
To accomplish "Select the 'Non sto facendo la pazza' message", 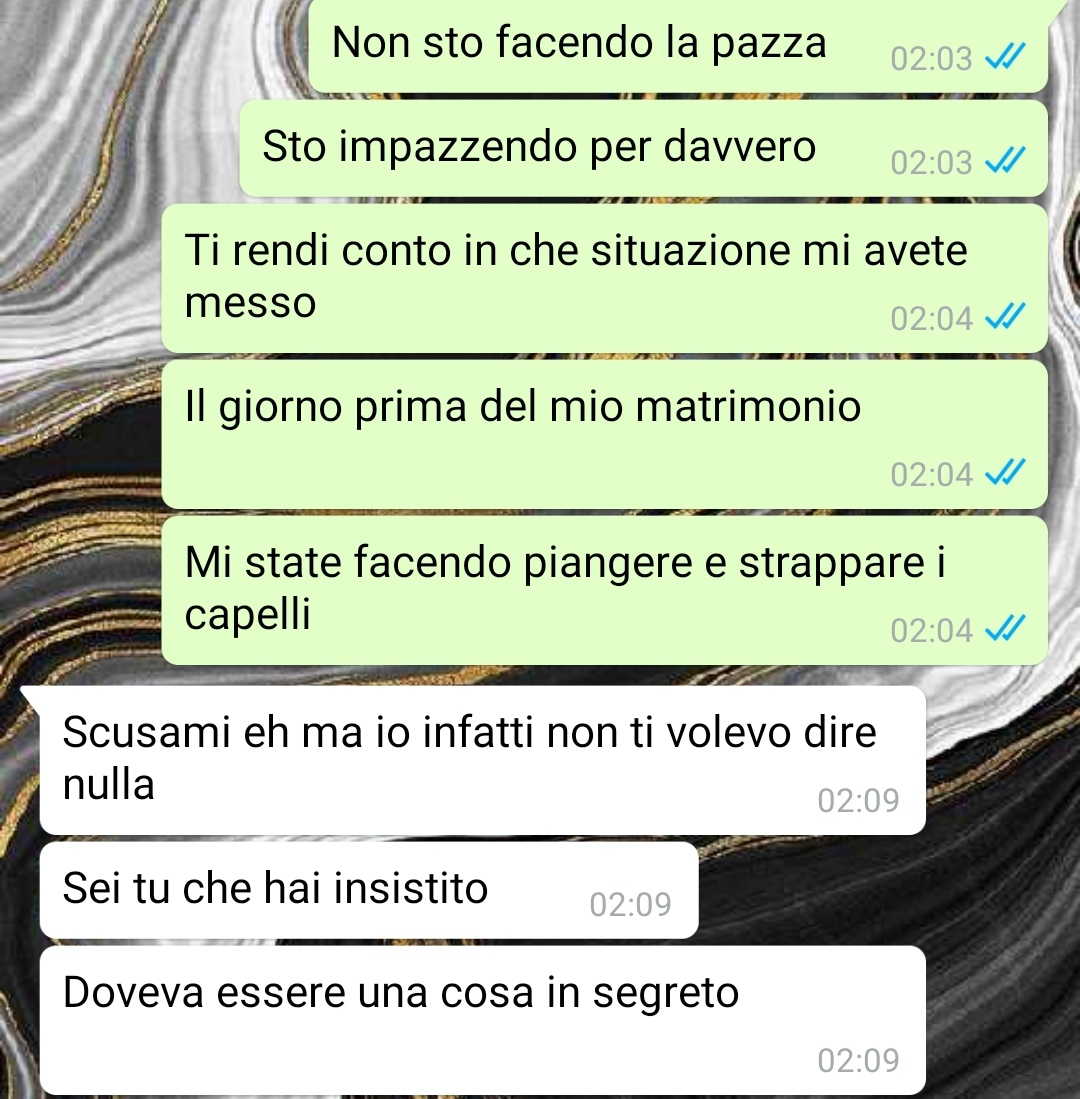I will 678,46.
